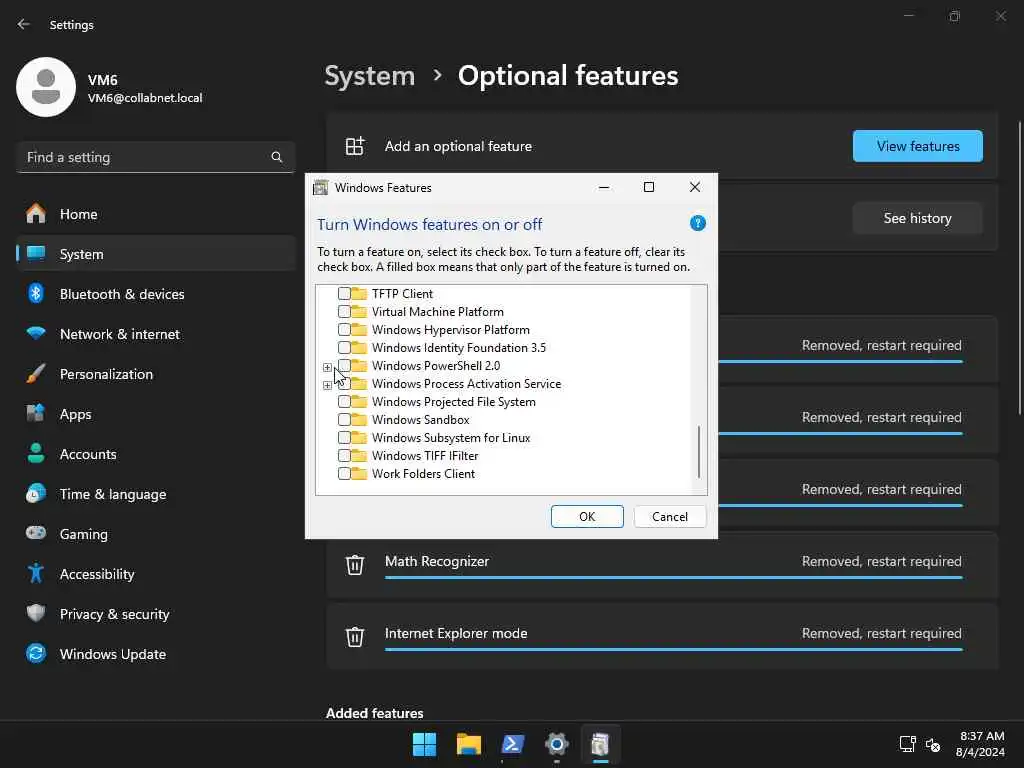
Task: Check the Work Folders Client box
Action: point(344,473)
